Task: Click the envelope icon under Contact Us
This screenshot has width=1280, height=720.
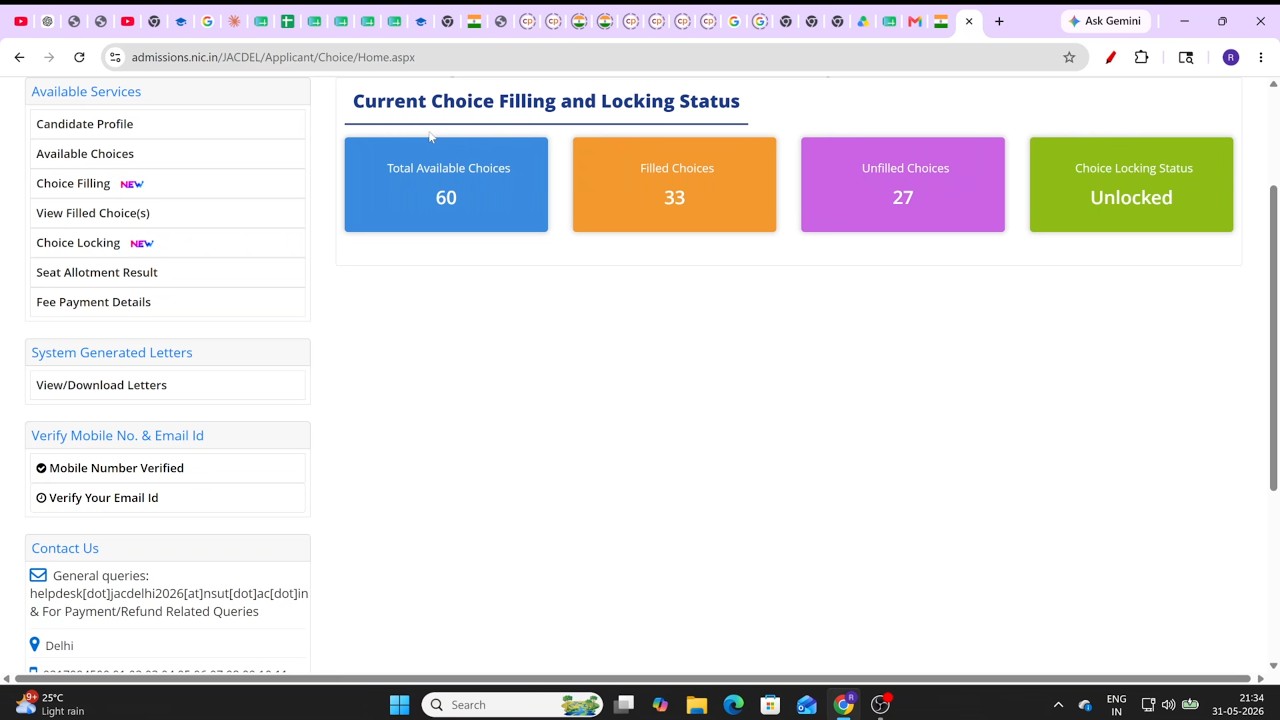Action: click(x=38, y=576)
